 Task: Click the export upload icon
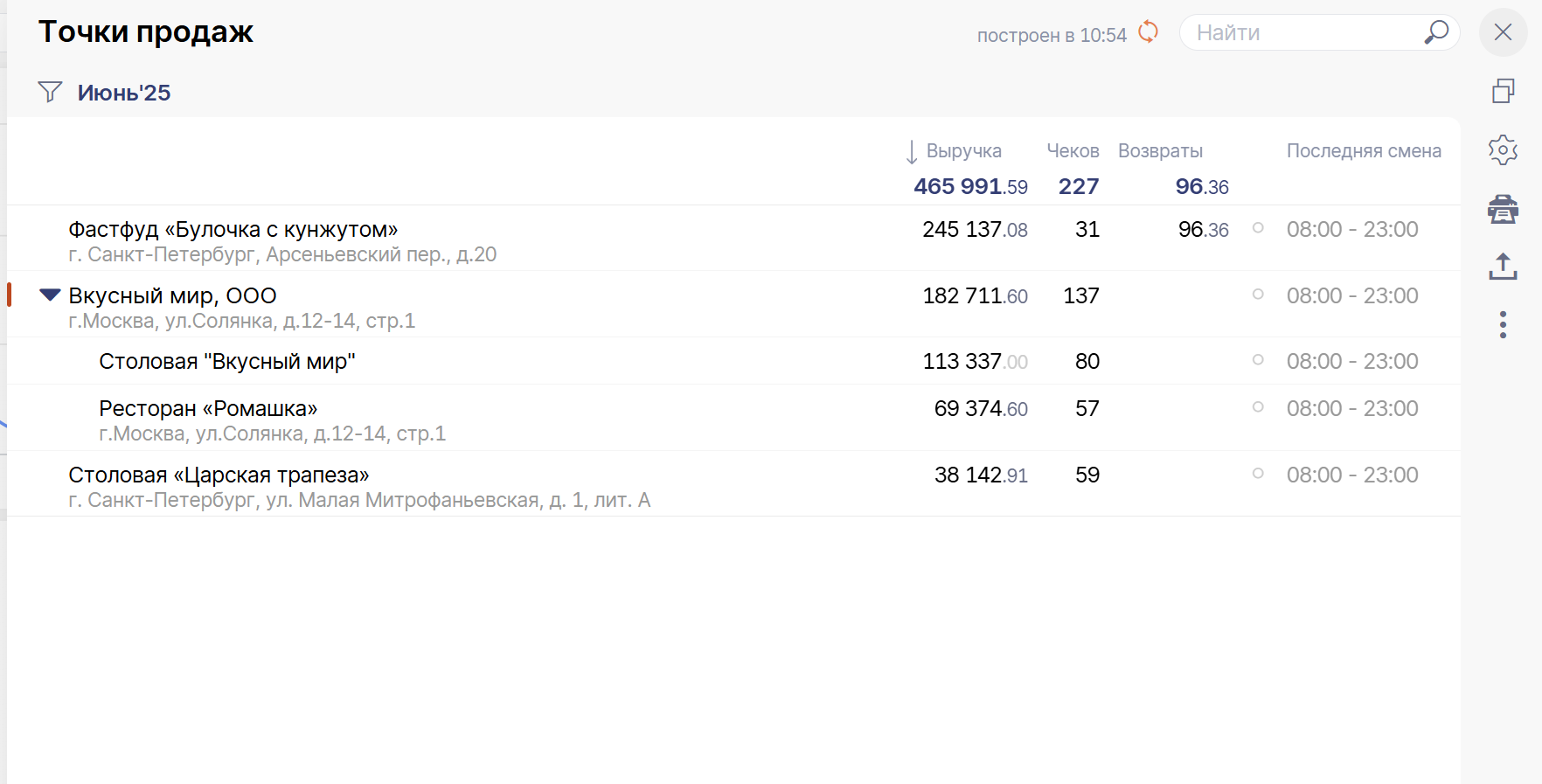(x=1503, y=267)
